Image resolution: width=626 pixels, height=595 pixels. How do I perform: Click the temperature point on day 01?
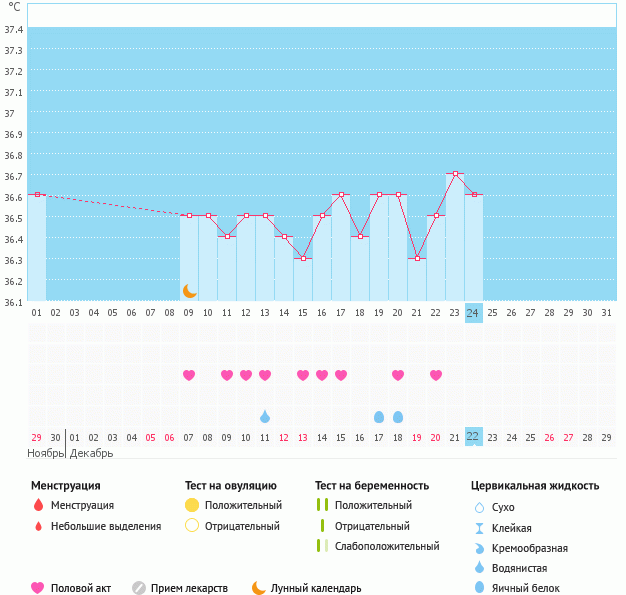pos(37,194)
